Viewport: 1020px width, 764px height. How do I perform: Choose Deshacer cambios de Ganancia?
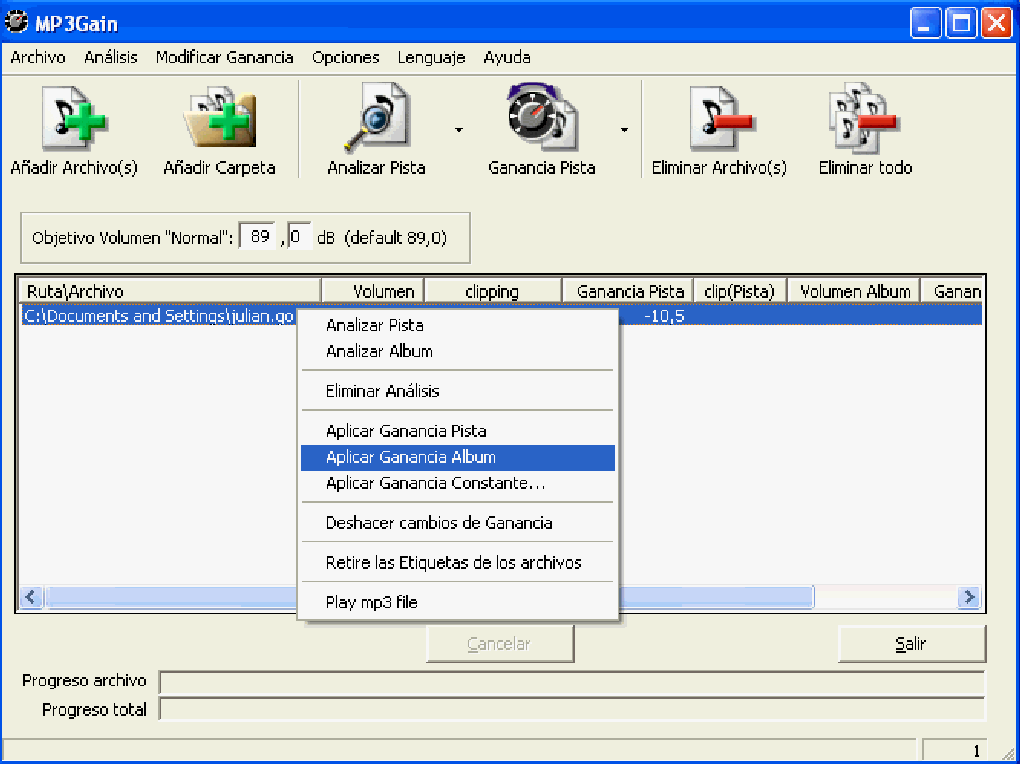(458, 523)
